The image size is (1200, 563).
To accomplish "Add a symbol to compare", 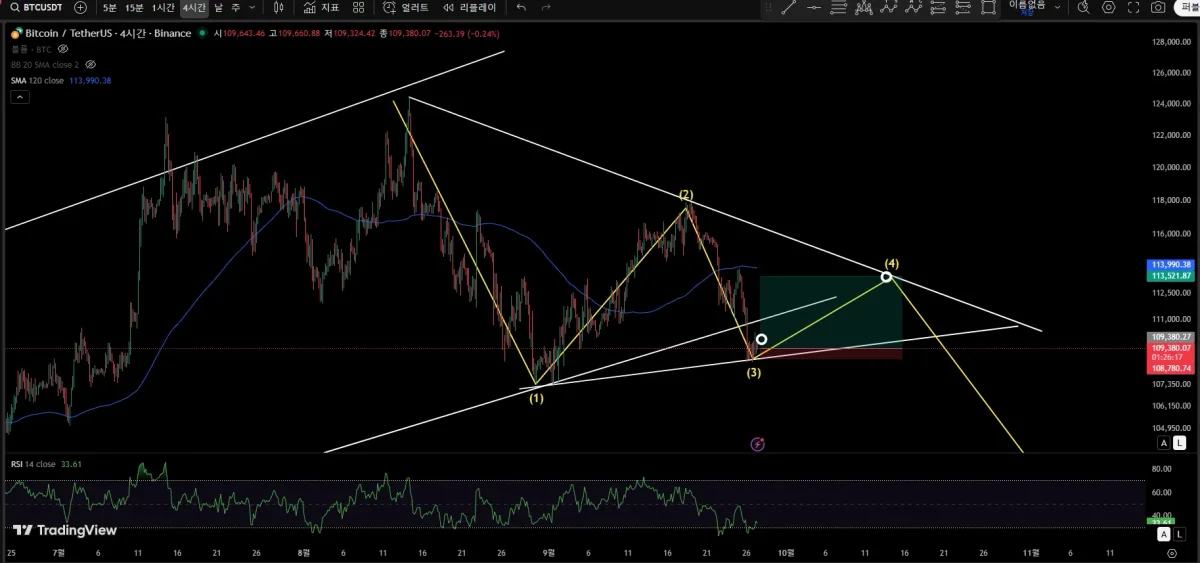I will tap(80, 7).
